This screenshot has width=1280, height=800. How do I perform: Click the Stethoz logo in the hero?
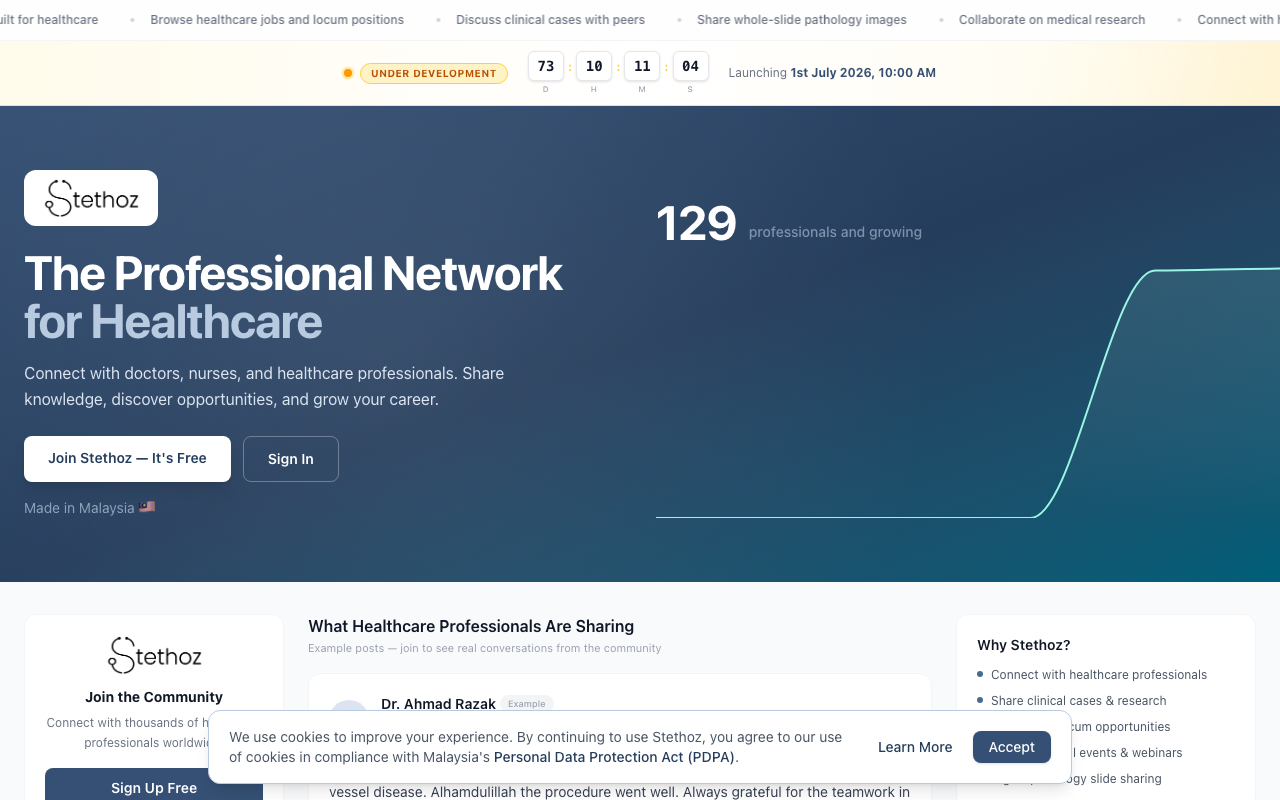tap(91, 198)
